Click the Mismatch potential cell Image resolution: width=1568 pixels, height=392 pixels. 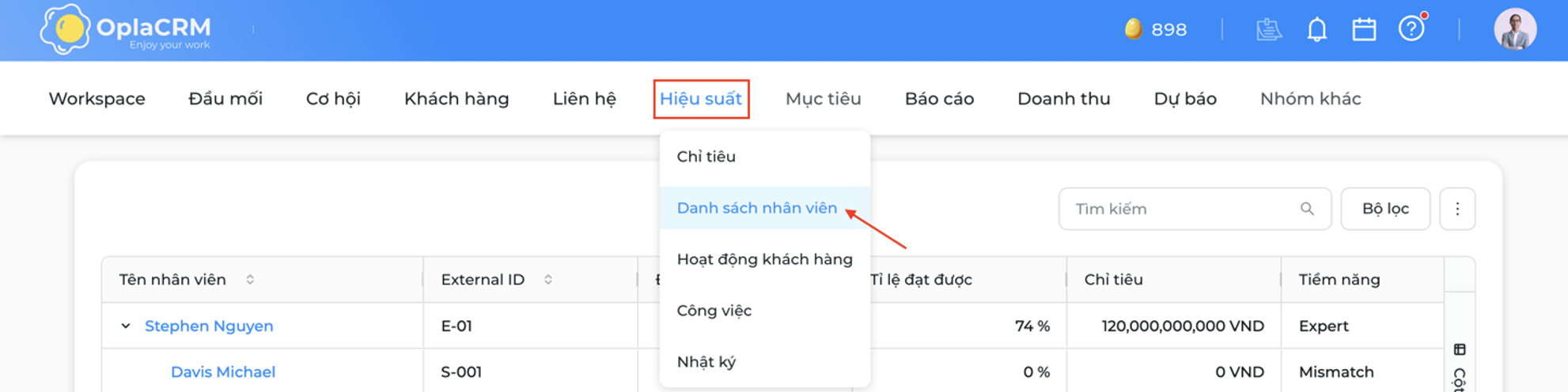(x=1363, y=371)
